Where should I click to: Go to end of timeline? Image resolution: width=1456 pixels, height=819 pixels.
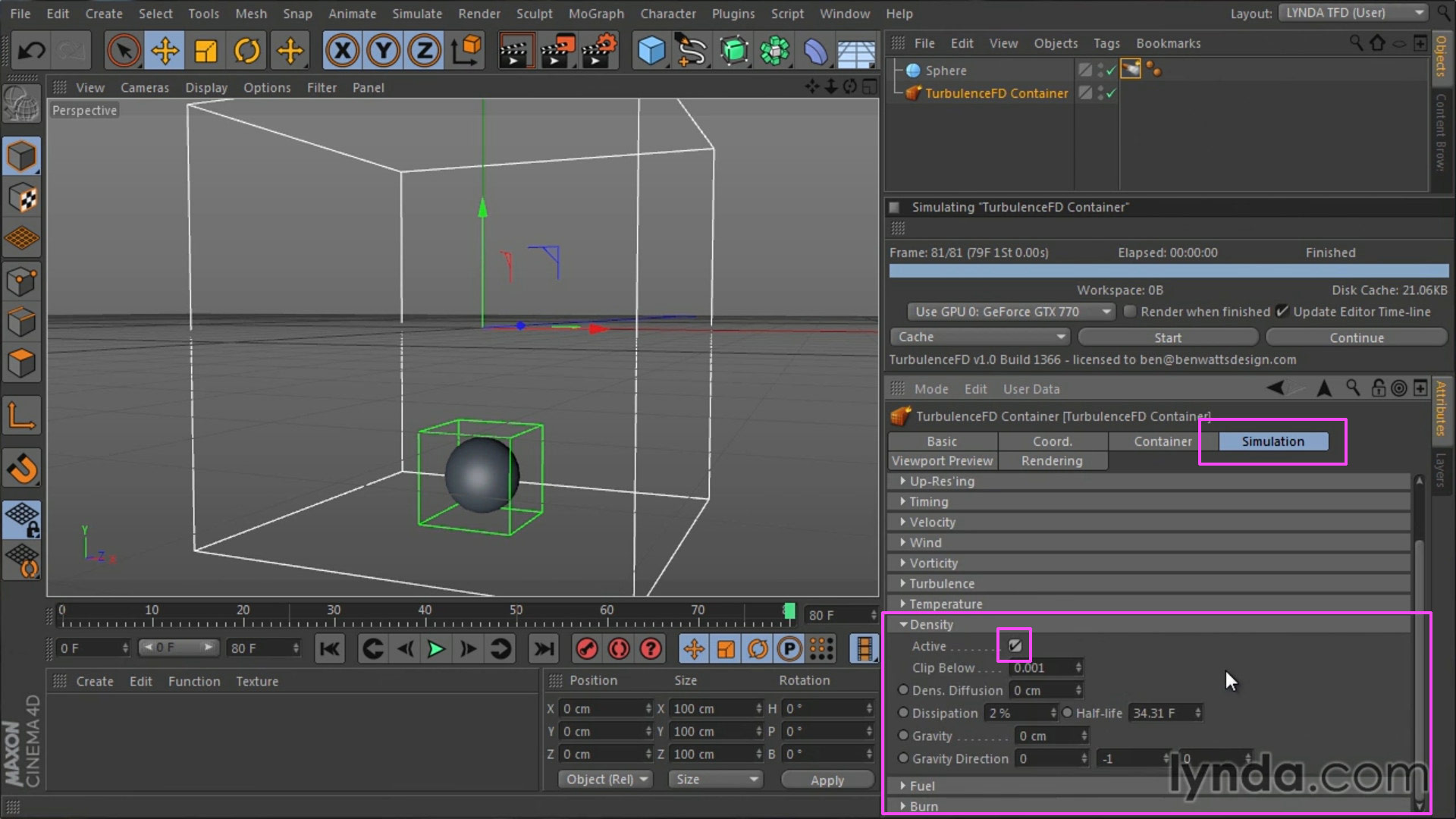[x=544, y=649]
